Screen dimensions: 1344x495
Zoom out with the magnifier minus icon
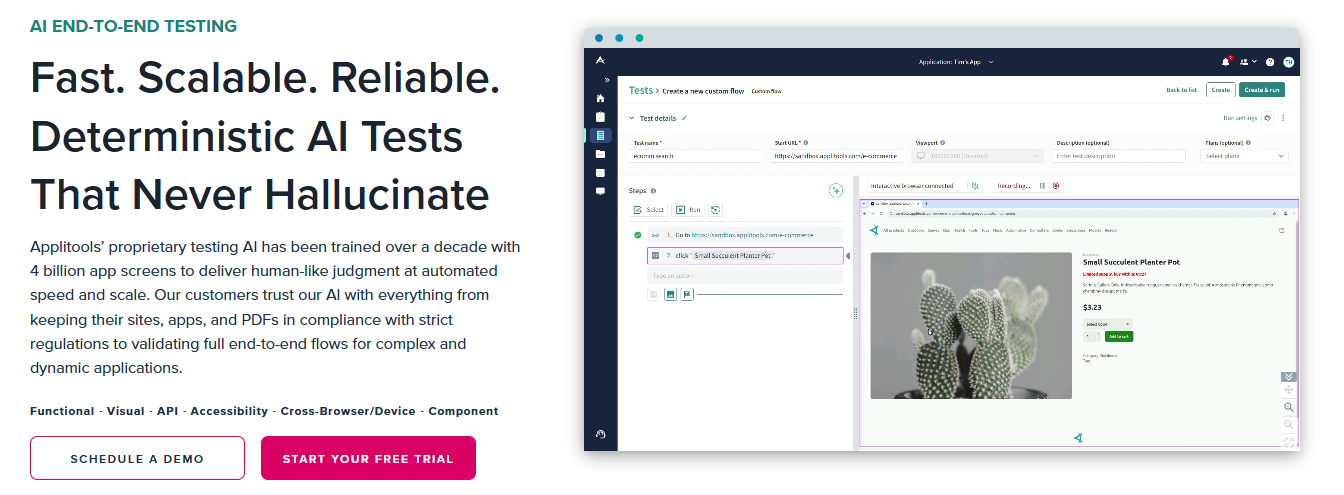point(1288,424)
